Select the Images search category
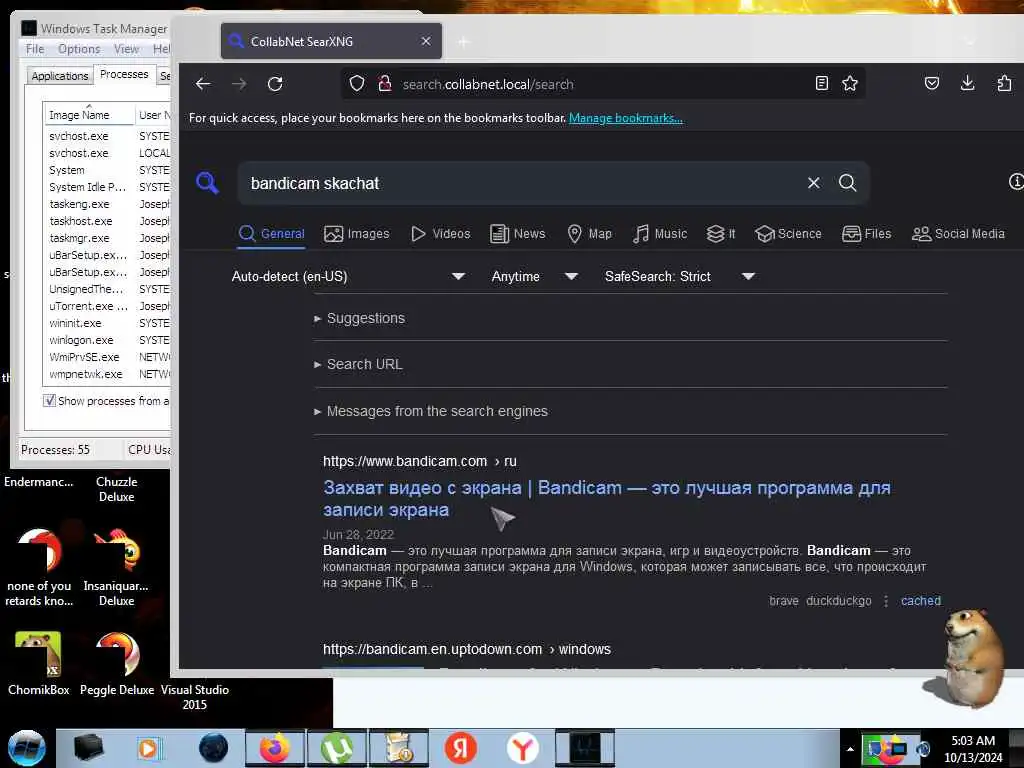1024x768 pixels. (x=357, y=234)
